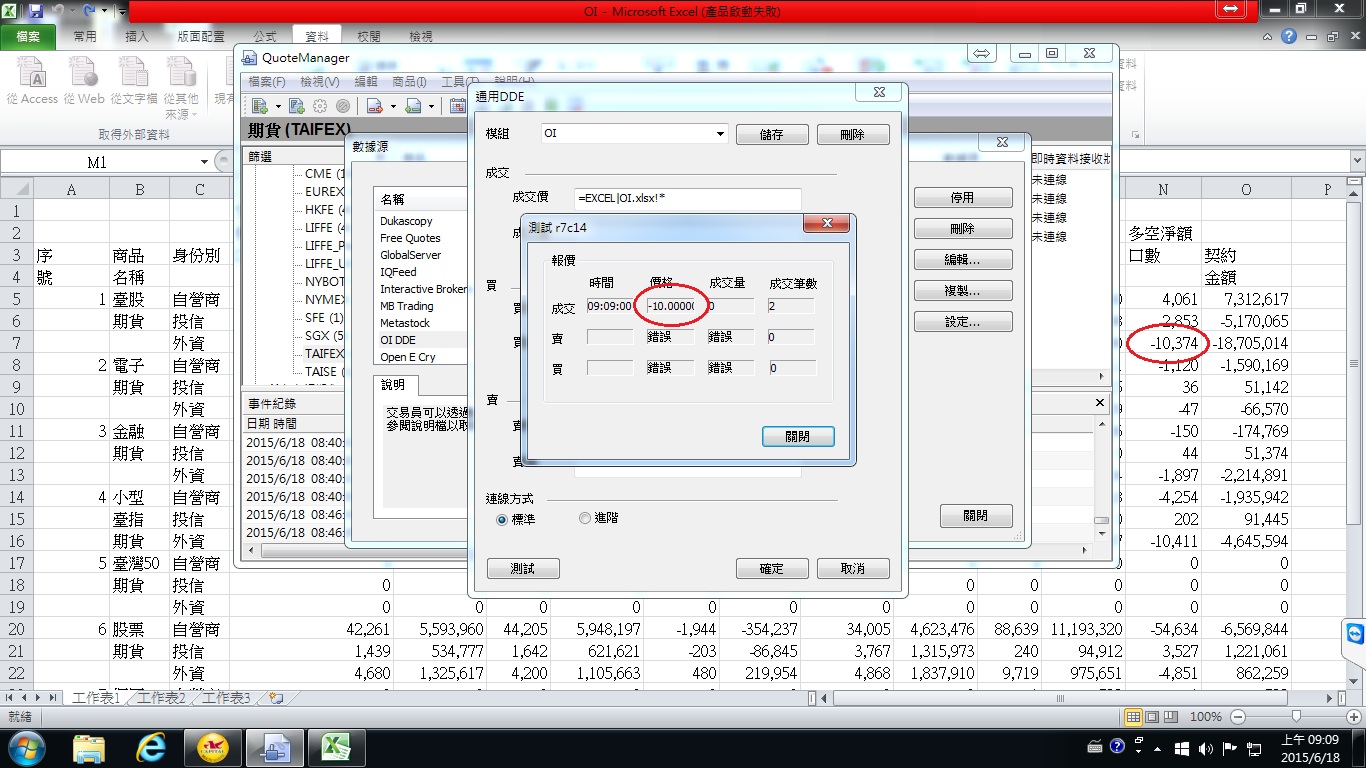Open dropdown arrow beside the import icon
The height and width of the screenshot is (768, 1366).
[x=432, y=107]
